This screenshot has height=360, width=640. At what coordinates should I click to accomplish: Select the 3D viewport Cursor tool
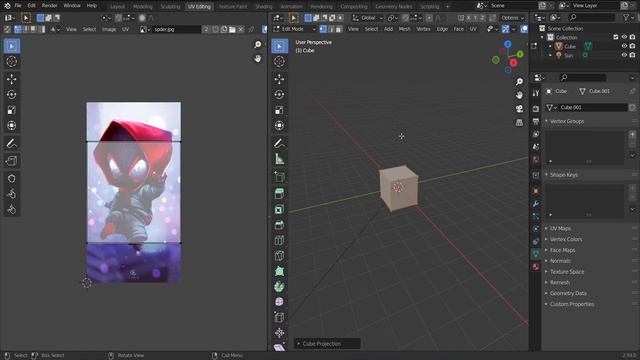(x=279, y=62)
